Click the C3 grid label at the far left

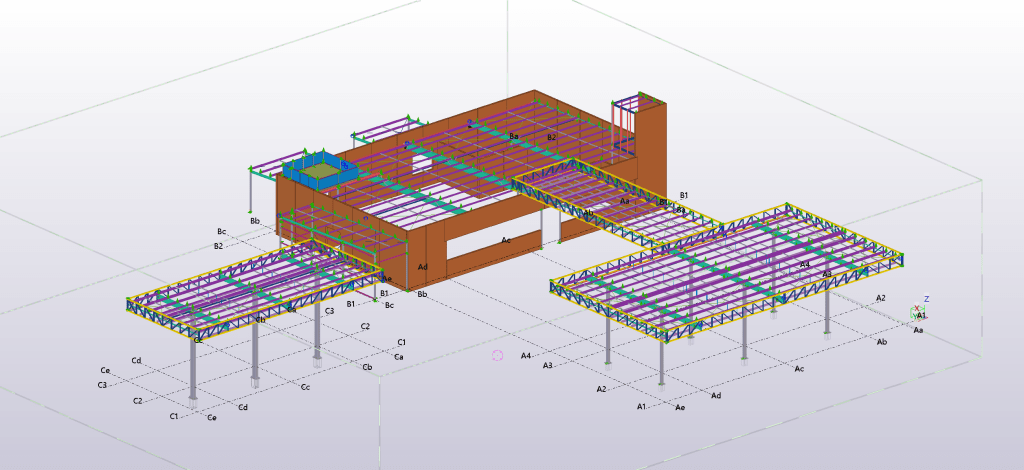(x=102, y=385)
